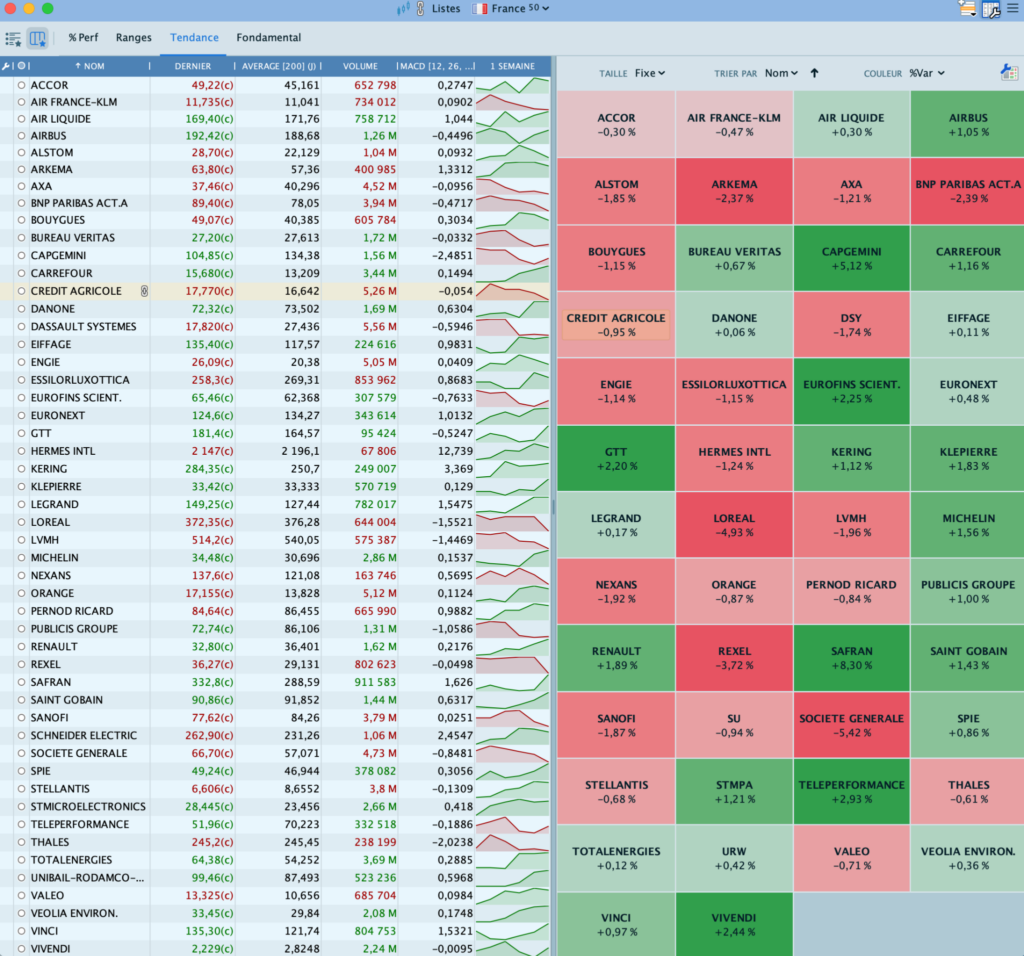Viewport: 1024px width, 956px height.
Task: Select the radio button next to ACCOR
Action: [x=21, y=86]
